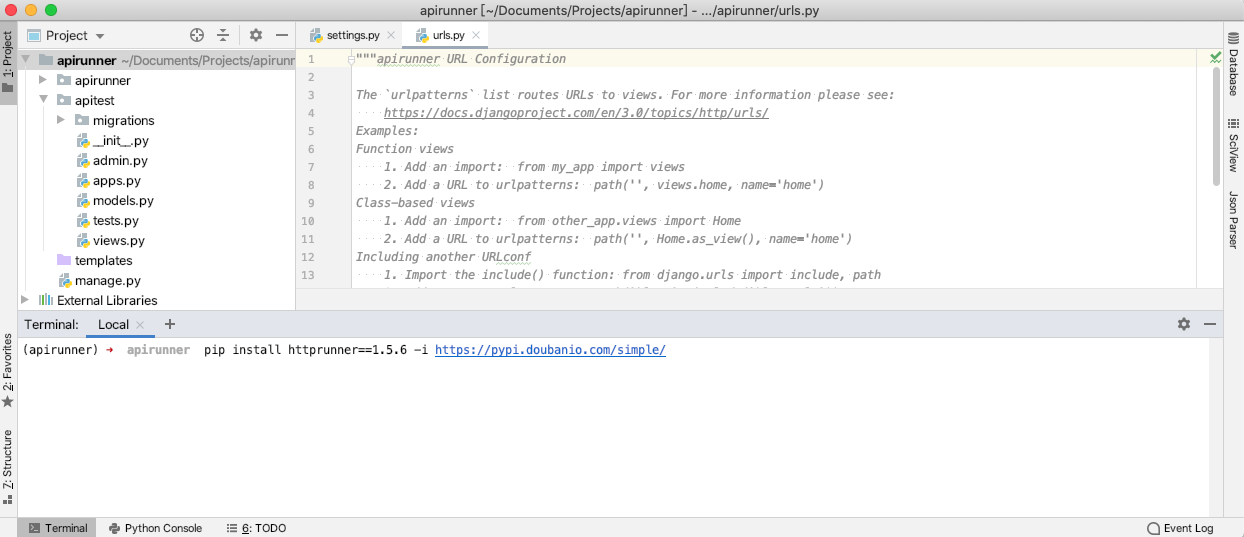1244x537 pixels.
Task: Toggle the 1: Project side tab
Action: pyautogui.click(x=8, y=62)
